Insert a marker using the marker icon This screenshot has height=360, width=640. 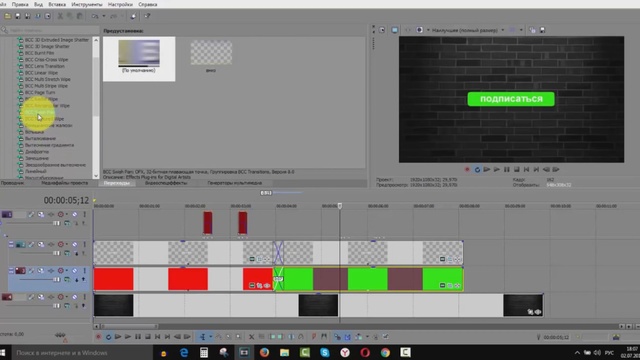click(x=313, y=337)
